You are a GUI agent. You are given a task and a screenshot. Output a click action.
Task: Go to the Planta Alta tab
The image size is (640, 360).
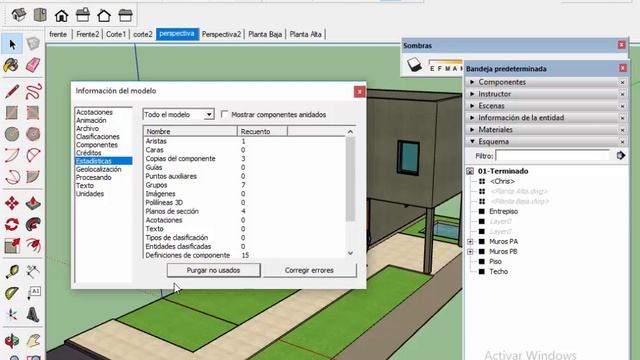coord(305,34)
